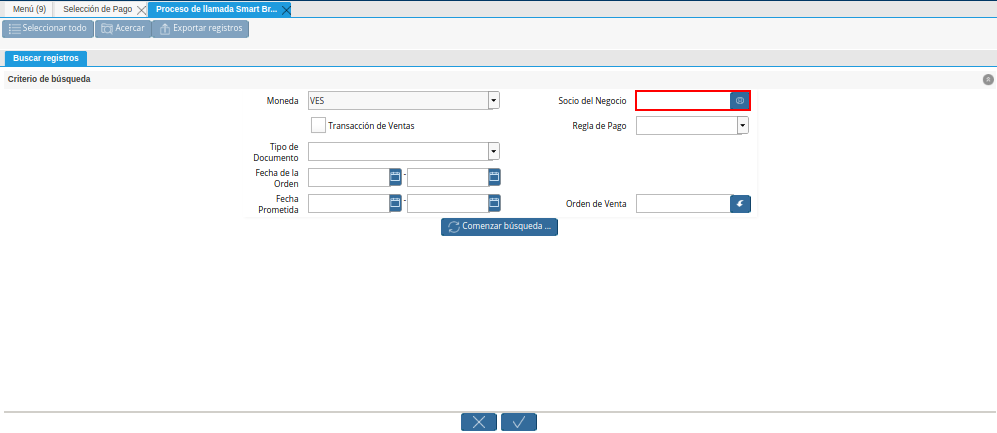Viewport: 997px width, 433px height.
Task: Open the Socio del Negocio lookup icon
Action: click(740, 100)
